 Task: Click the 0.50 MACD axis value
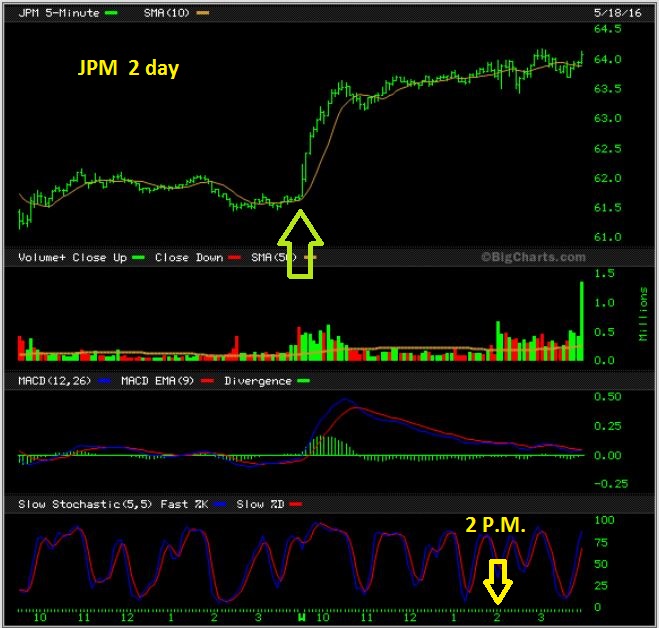[x=607, y=396]
